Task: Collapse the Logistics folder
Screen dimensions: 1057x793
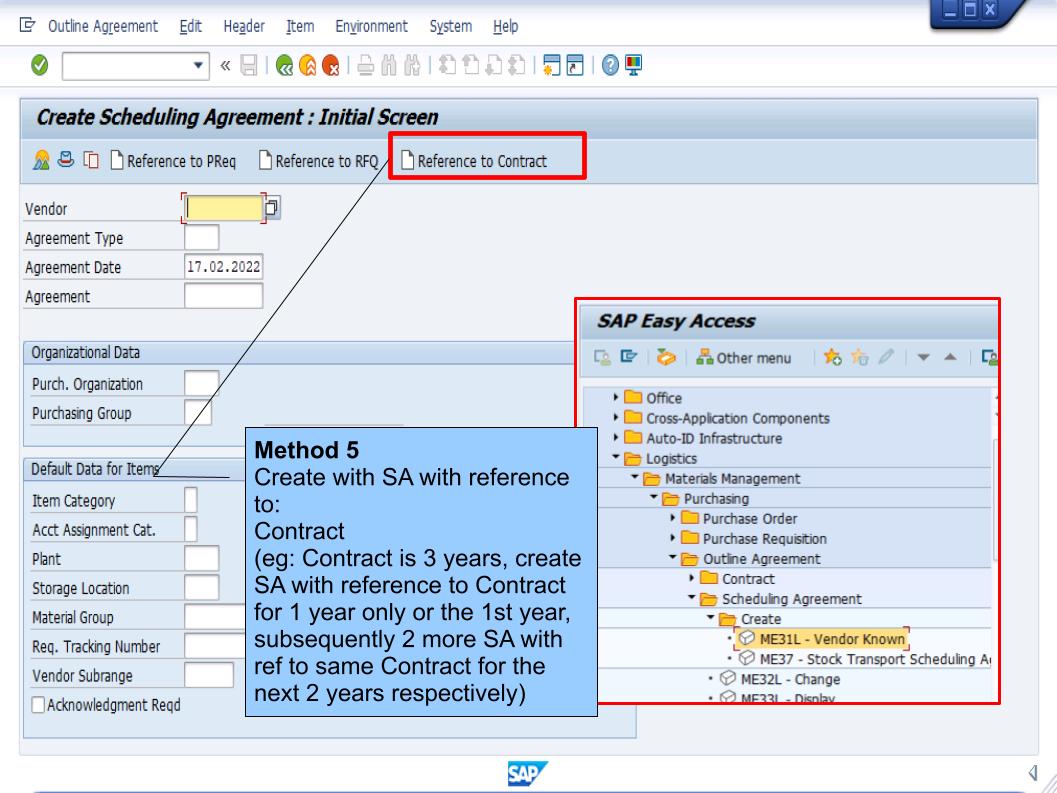Action: click(615, 458)
